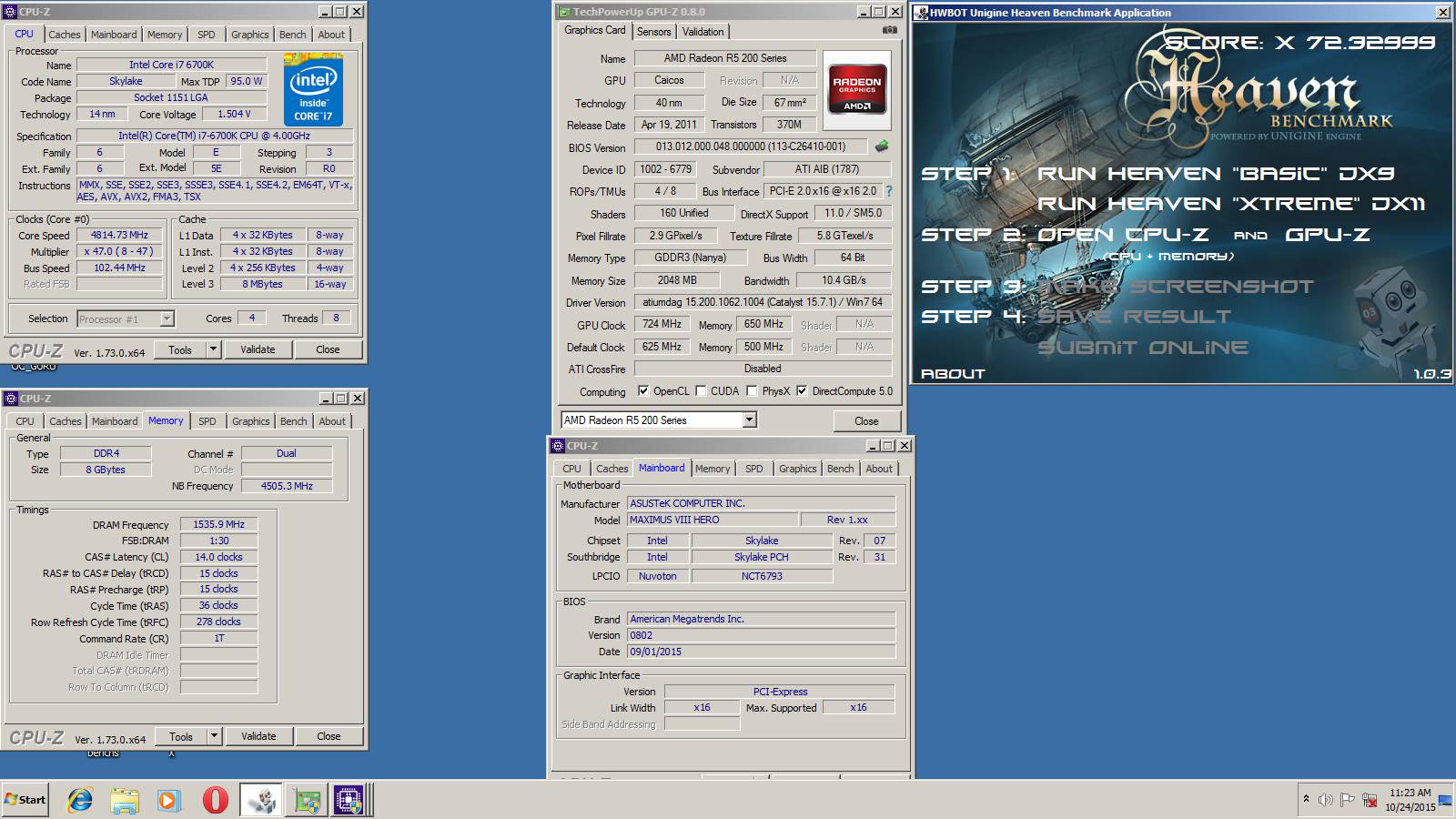The width and height of the screenshot is (1456, 819).
Task: Click the show desktop button
Action: pos(1445,800)
